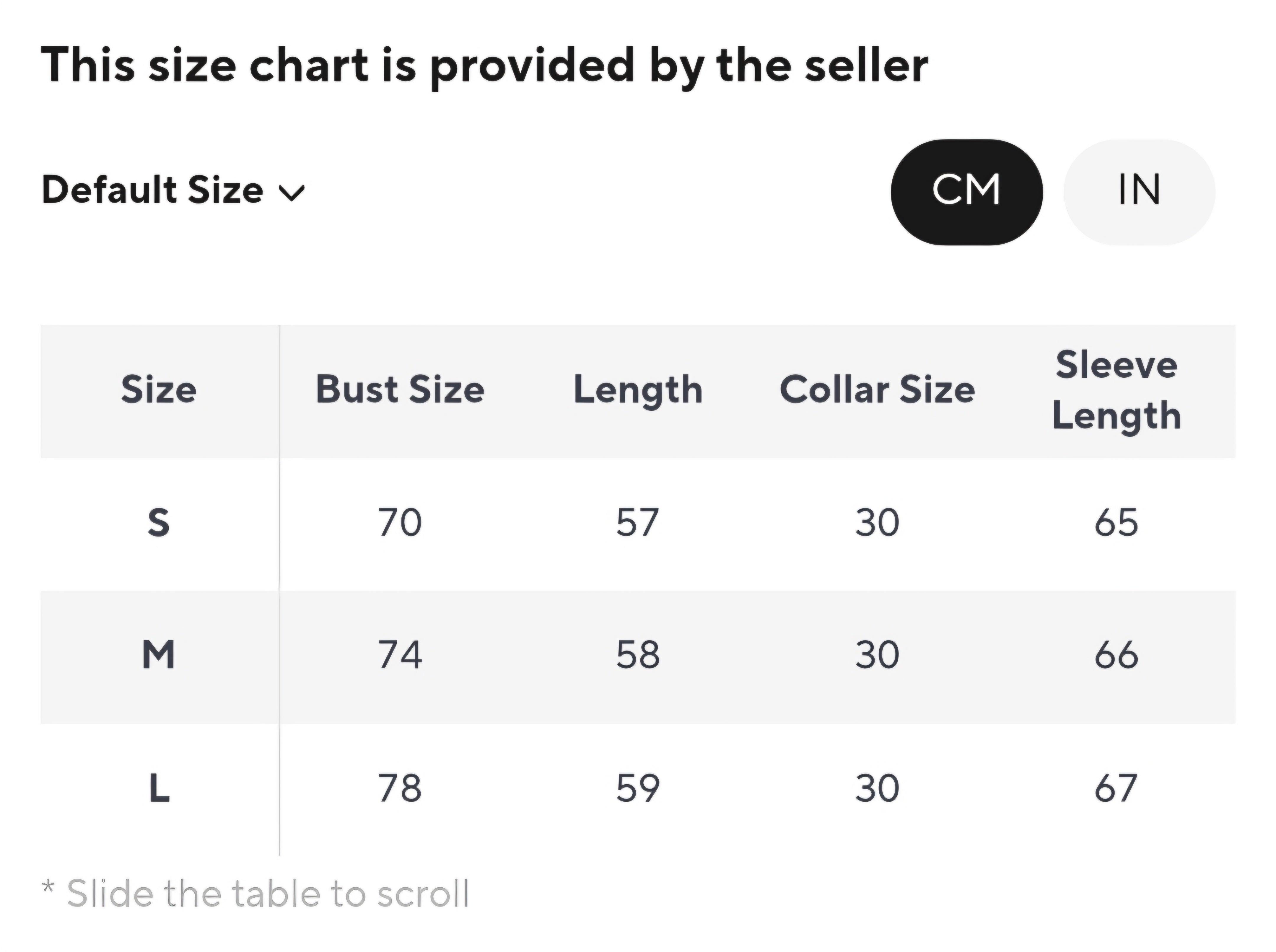Click the size chart heading text
The height and width of the screenshot is (952, 1276).
pos(485,66)
